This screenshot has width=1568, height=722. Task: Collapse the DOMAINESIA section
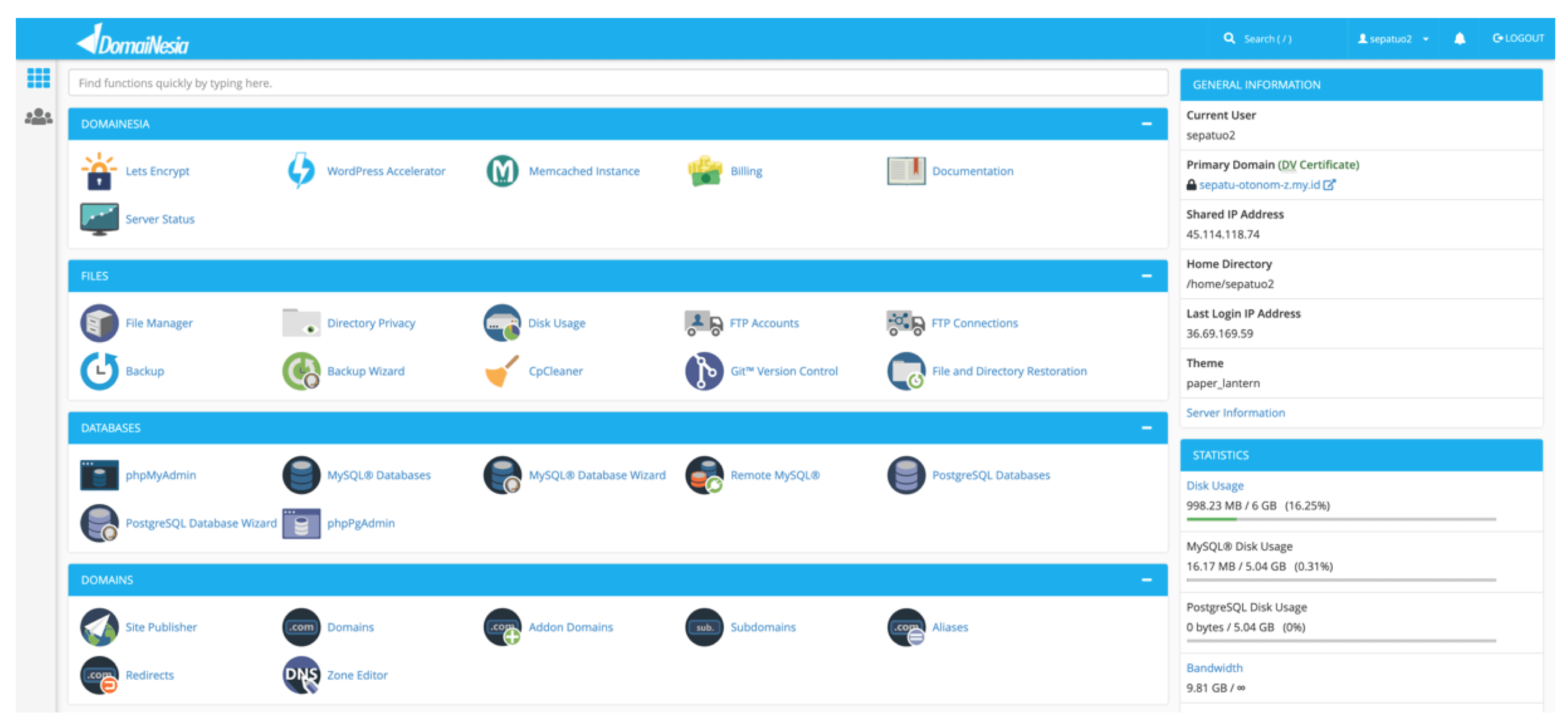tap(1146, 124)
